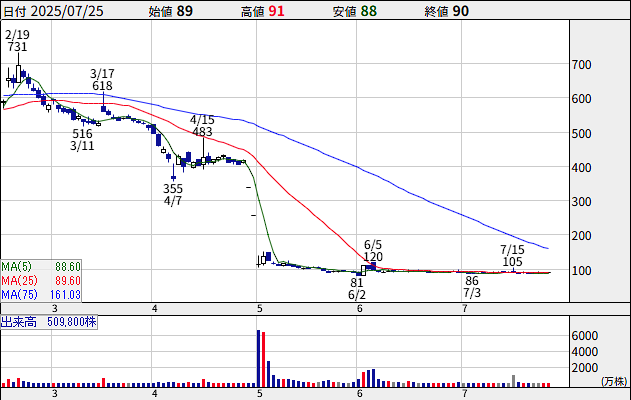Screen dimensions: 631x400
Task: Click the MA(75) legend value 161.03
Action: 65,295
